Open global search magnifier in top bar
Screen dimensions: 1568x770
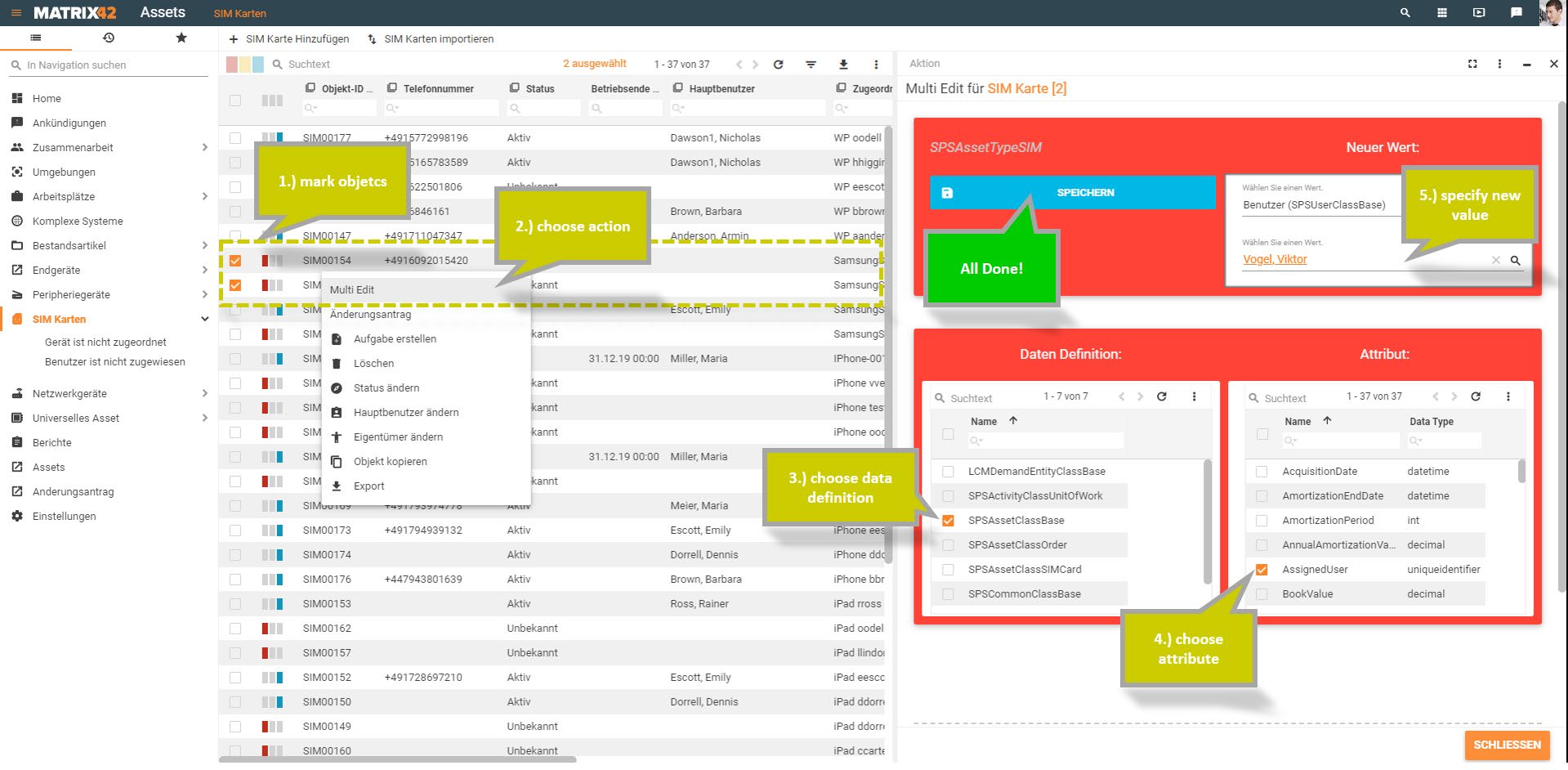point(1405,13)
